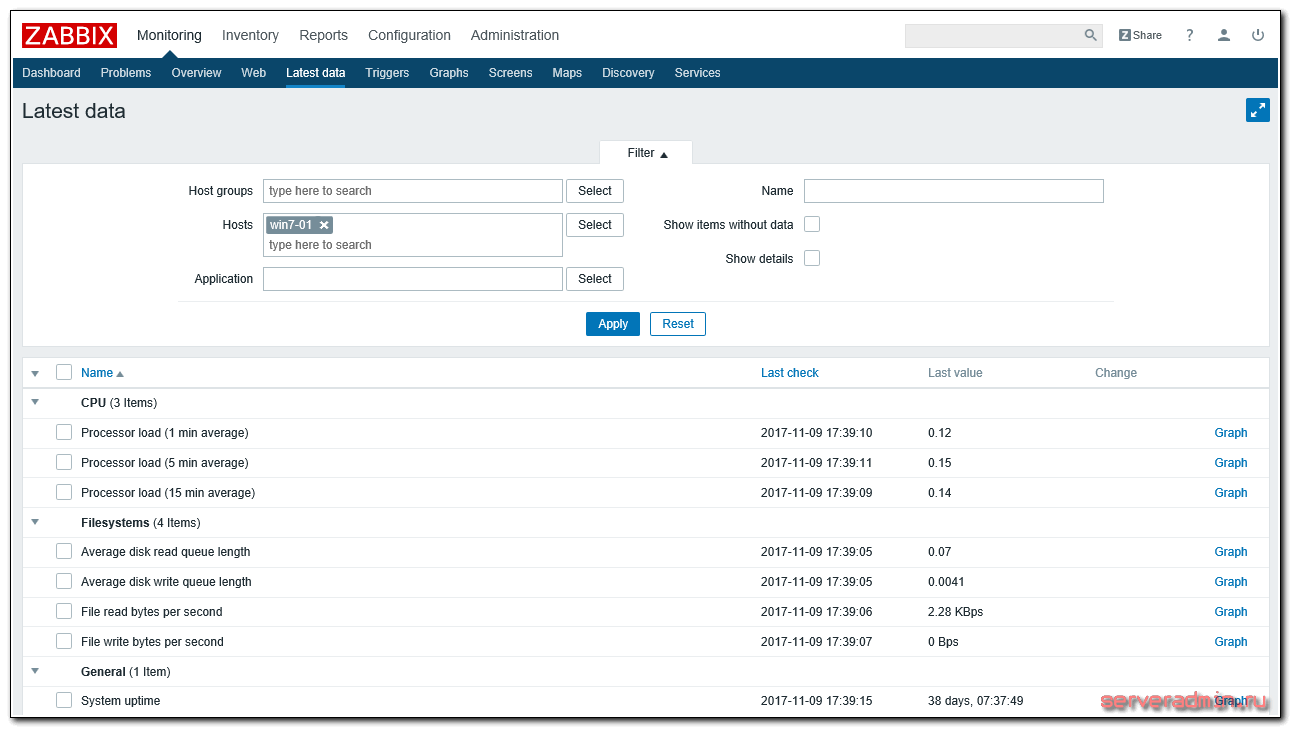The width and height of the screenshot is (1292, 729).
Task: Enable the Show details checkbox
Action: pyautogui.click(x=812, y=258)
